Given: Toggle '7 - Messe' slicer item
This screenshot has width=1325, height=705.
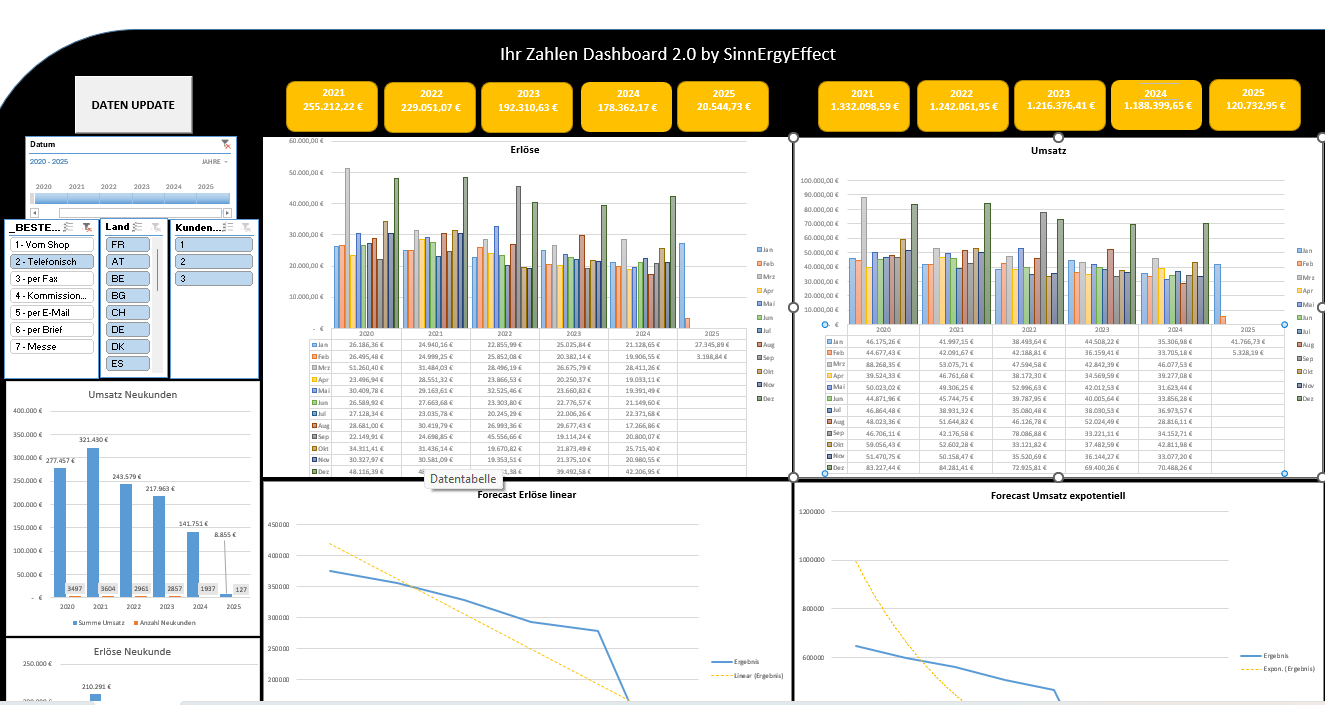Looking at the screenshot, I should click(x=52, y=346).
